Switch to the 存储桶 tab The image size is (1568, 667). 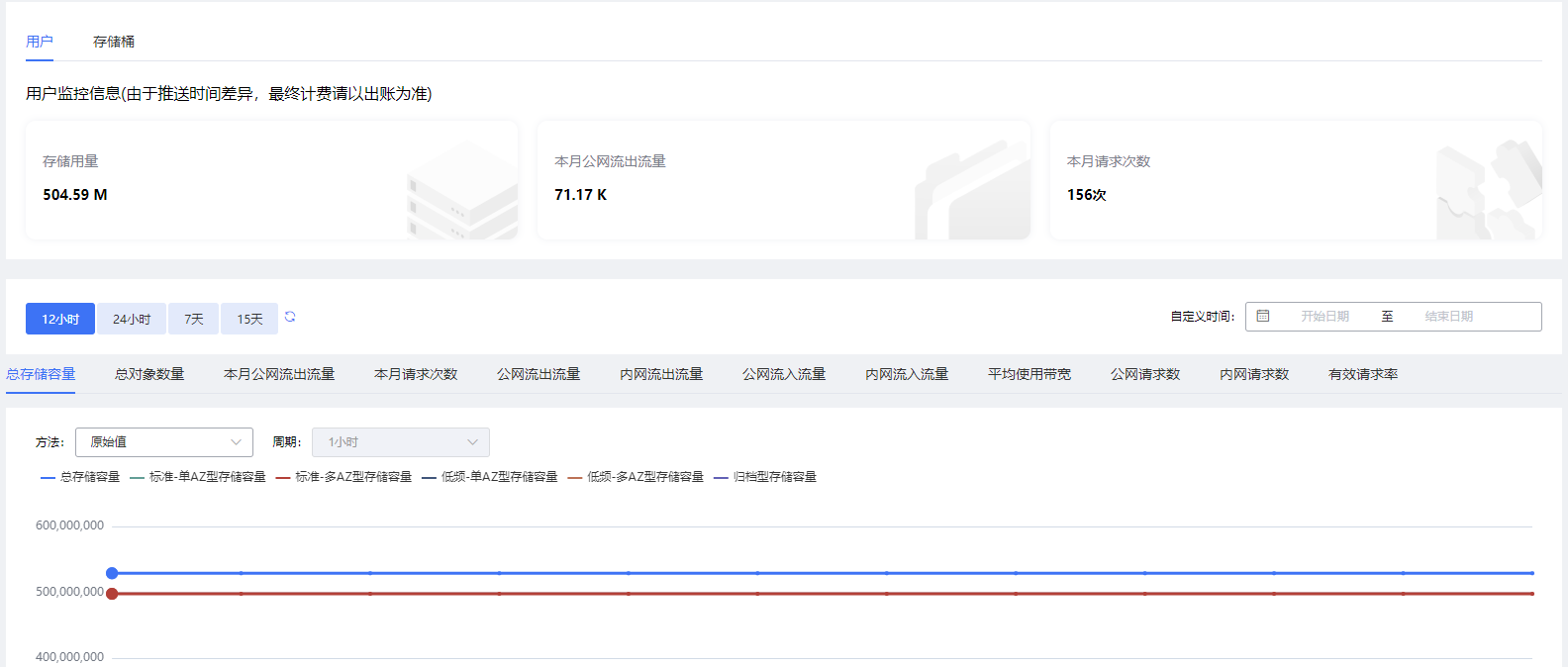tap(114, 42)
